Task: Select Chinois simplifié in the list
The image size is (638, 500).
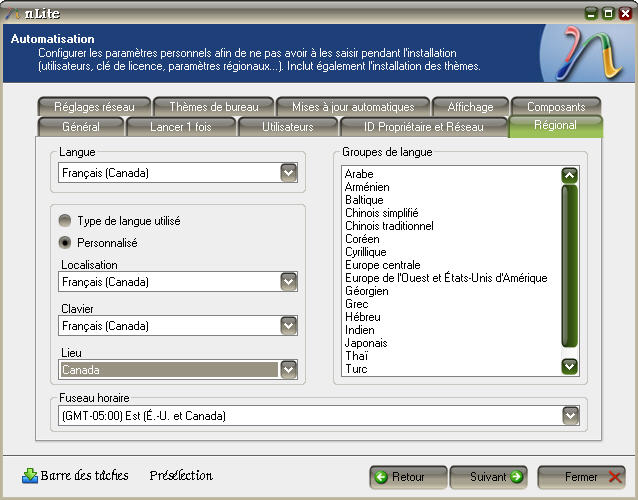Action: [x=381, y=213]
